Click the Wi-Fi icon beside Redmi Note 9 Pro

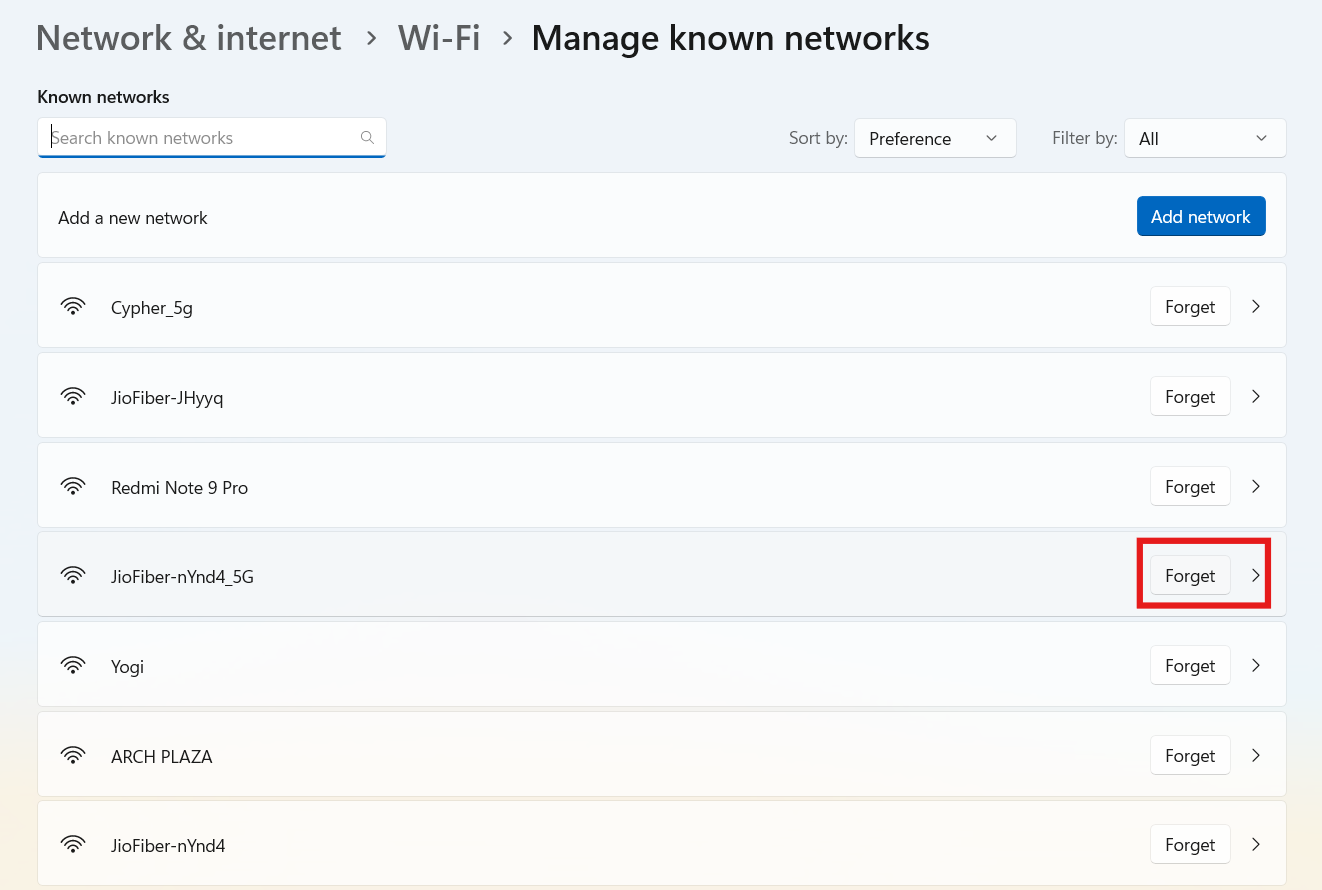[73, 486]
